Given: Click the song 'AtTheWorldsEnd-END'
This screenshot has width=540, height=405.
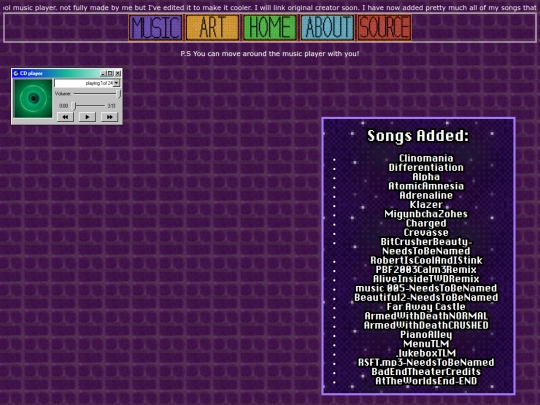Looking at the screenshot, I should pyautogui.click(x=426, y=381).
